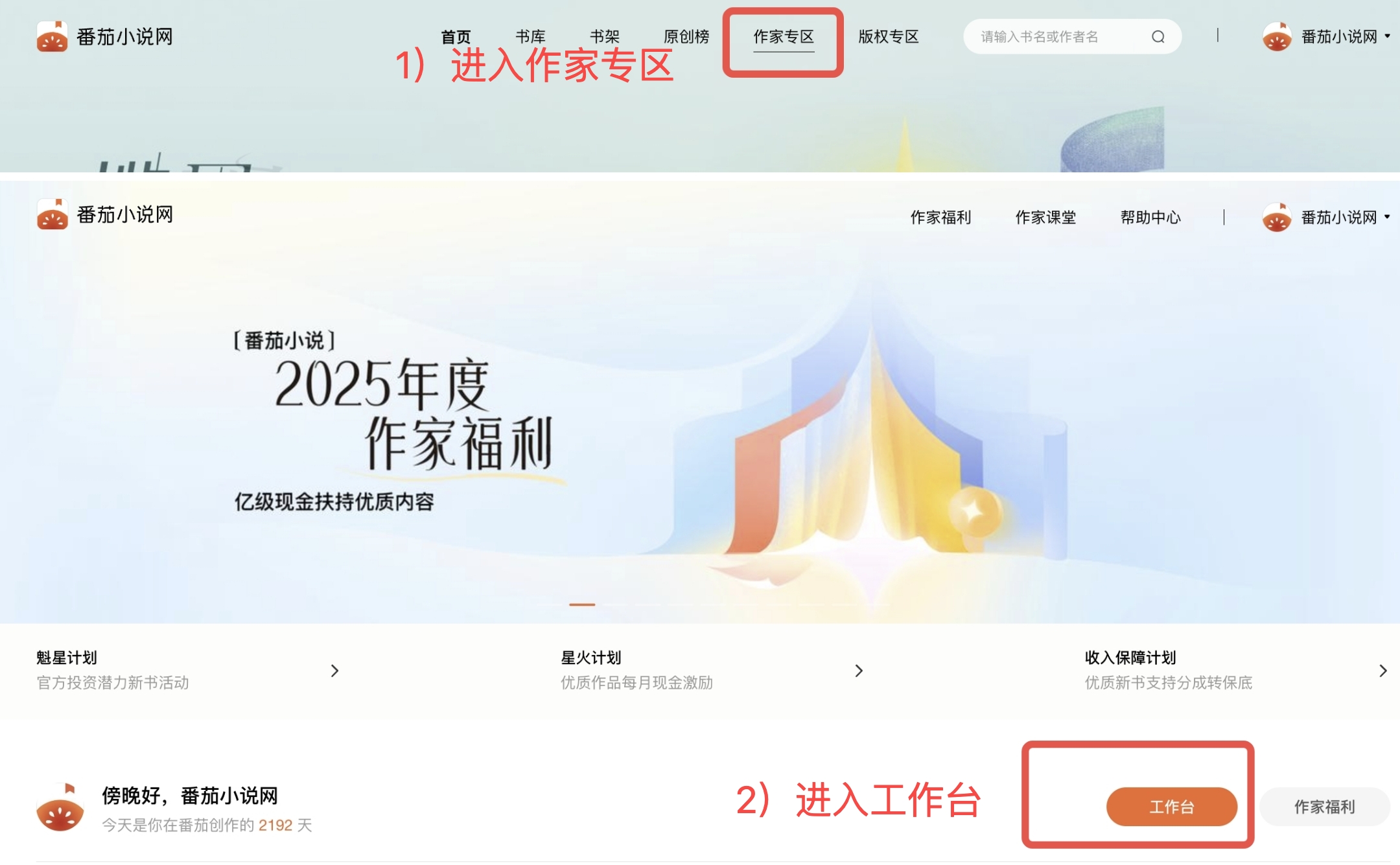Open the 版权专区 menu item

coord(888,37)
